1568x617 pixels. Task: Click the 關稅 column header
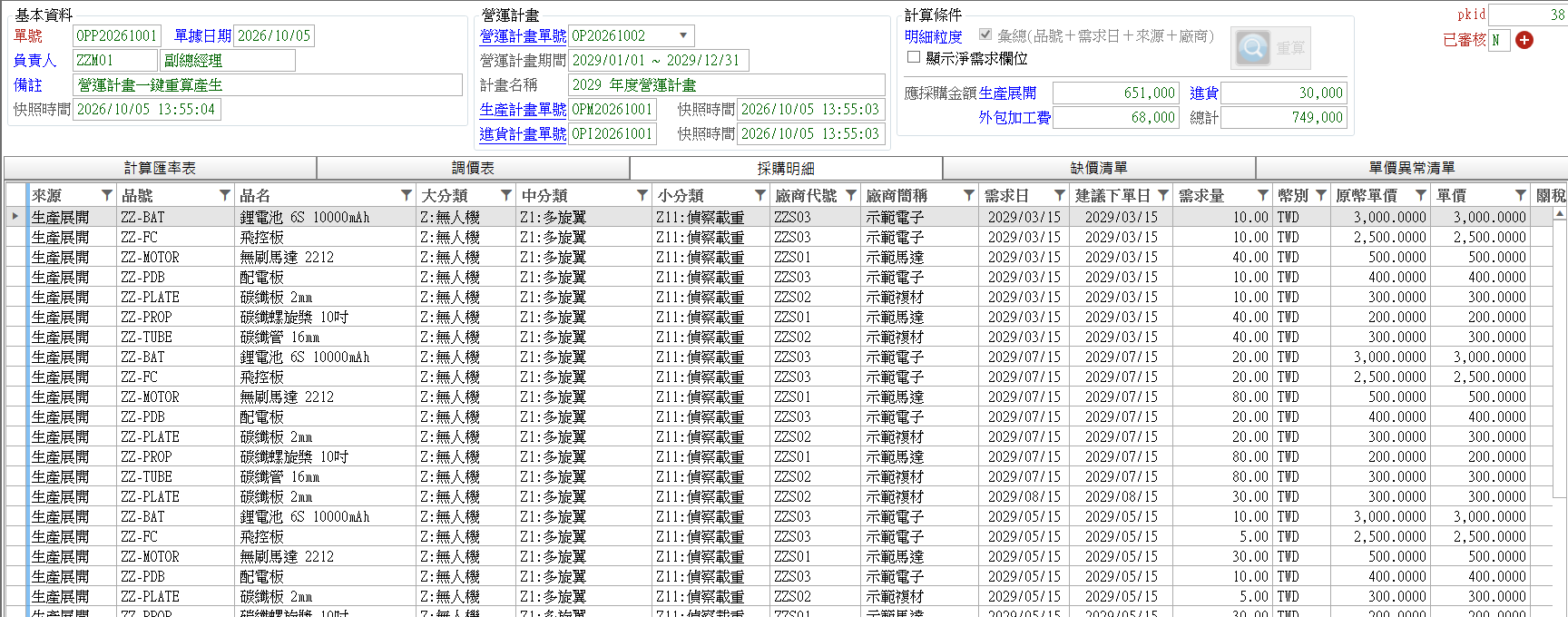1550,195
